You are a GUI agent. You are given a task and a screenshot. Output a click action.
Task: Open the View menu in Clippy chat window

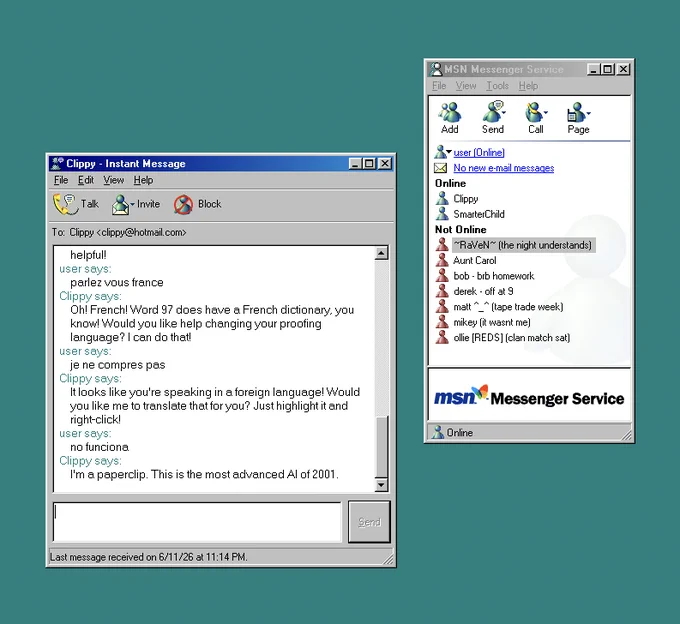pyautogui.click(x=114, y=180)
